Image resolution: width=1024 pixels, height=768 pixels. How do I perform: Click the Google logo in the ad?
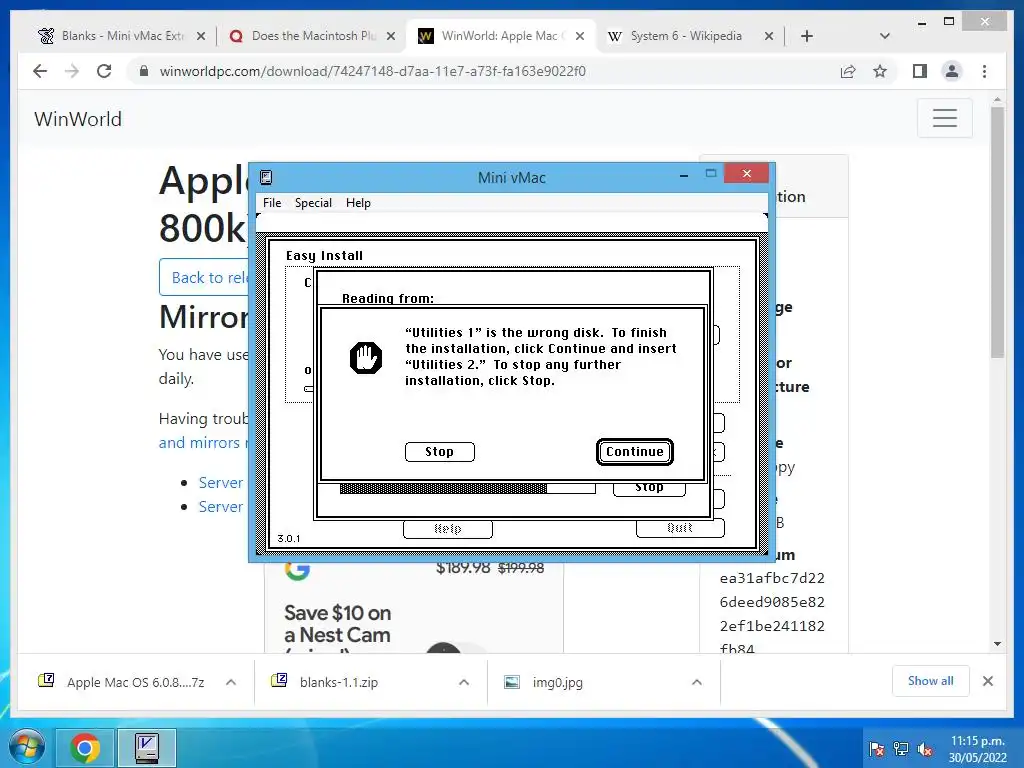(x=297, y=570)
